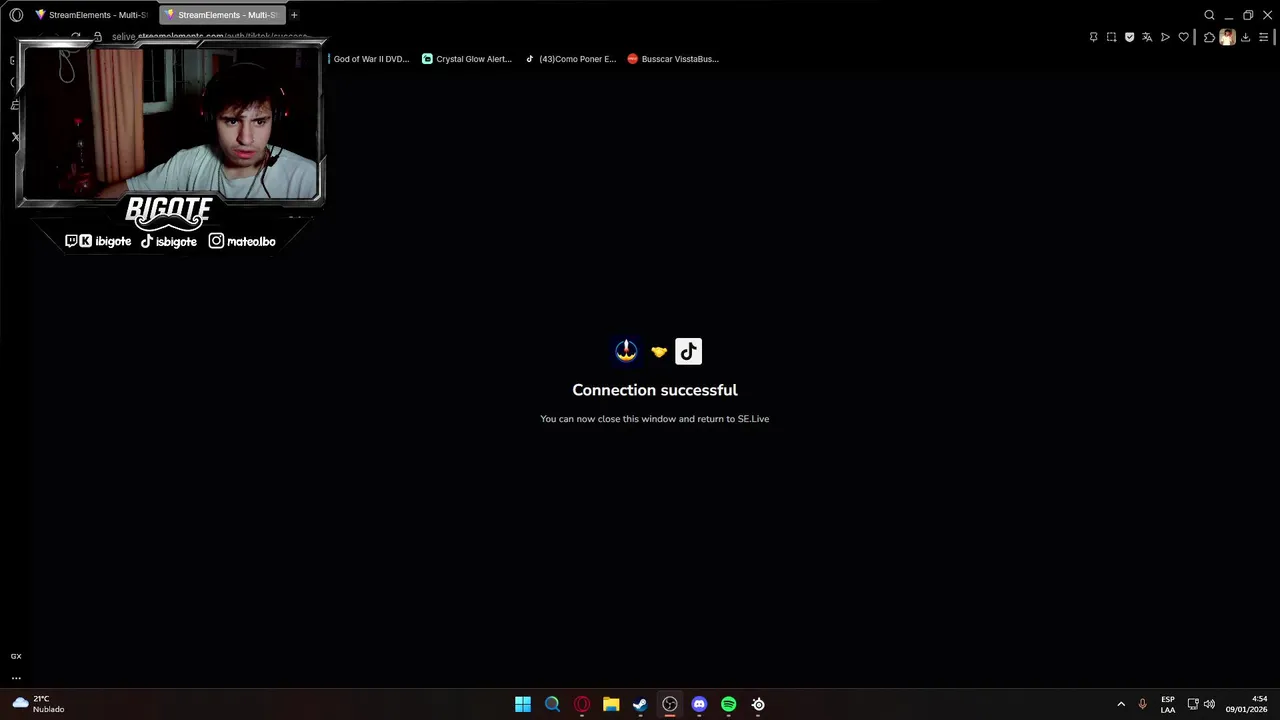The image size is (1280, 720).
Task: Open Steam from taskbar
Action: (x=640, y=704)
